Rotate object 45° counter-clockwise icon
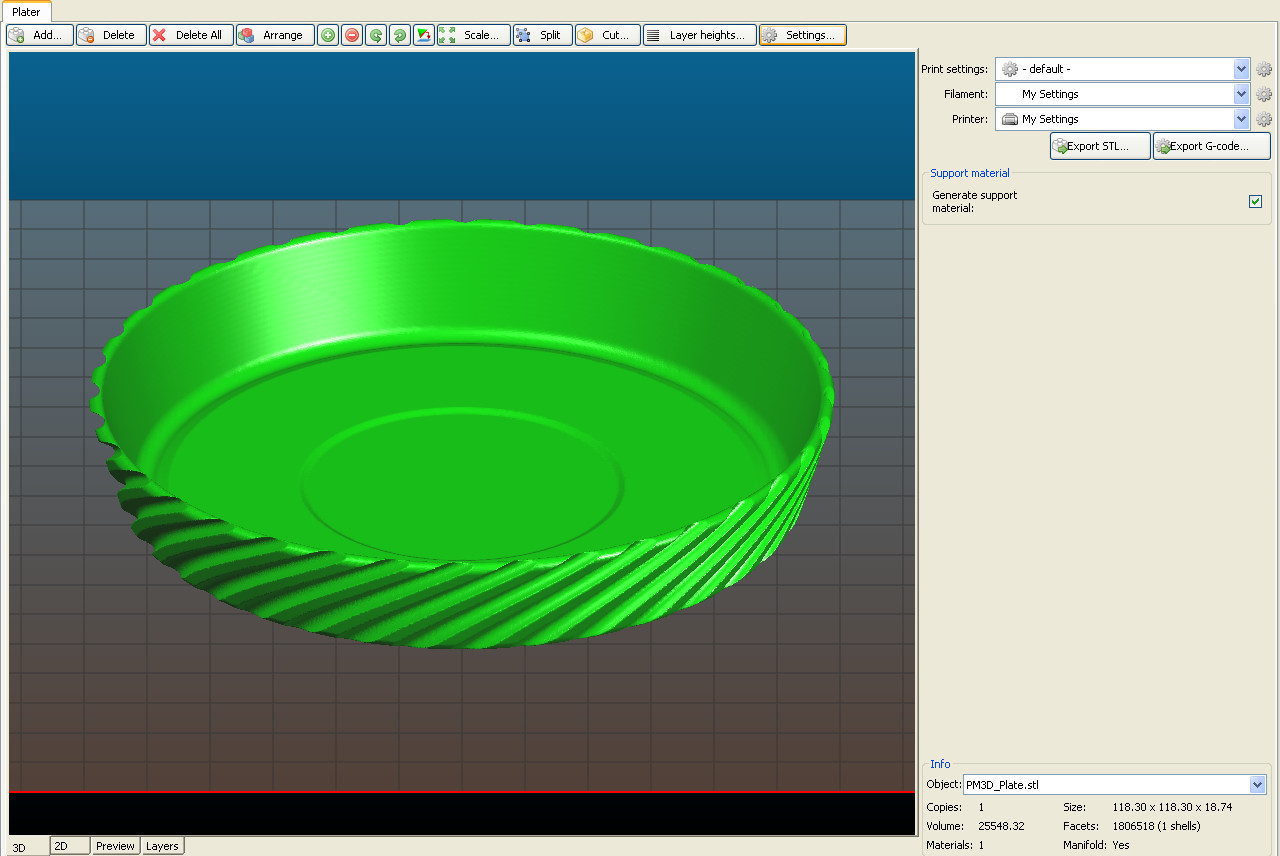This screenshot has height=856, width=1280. [x=376, y=35]
